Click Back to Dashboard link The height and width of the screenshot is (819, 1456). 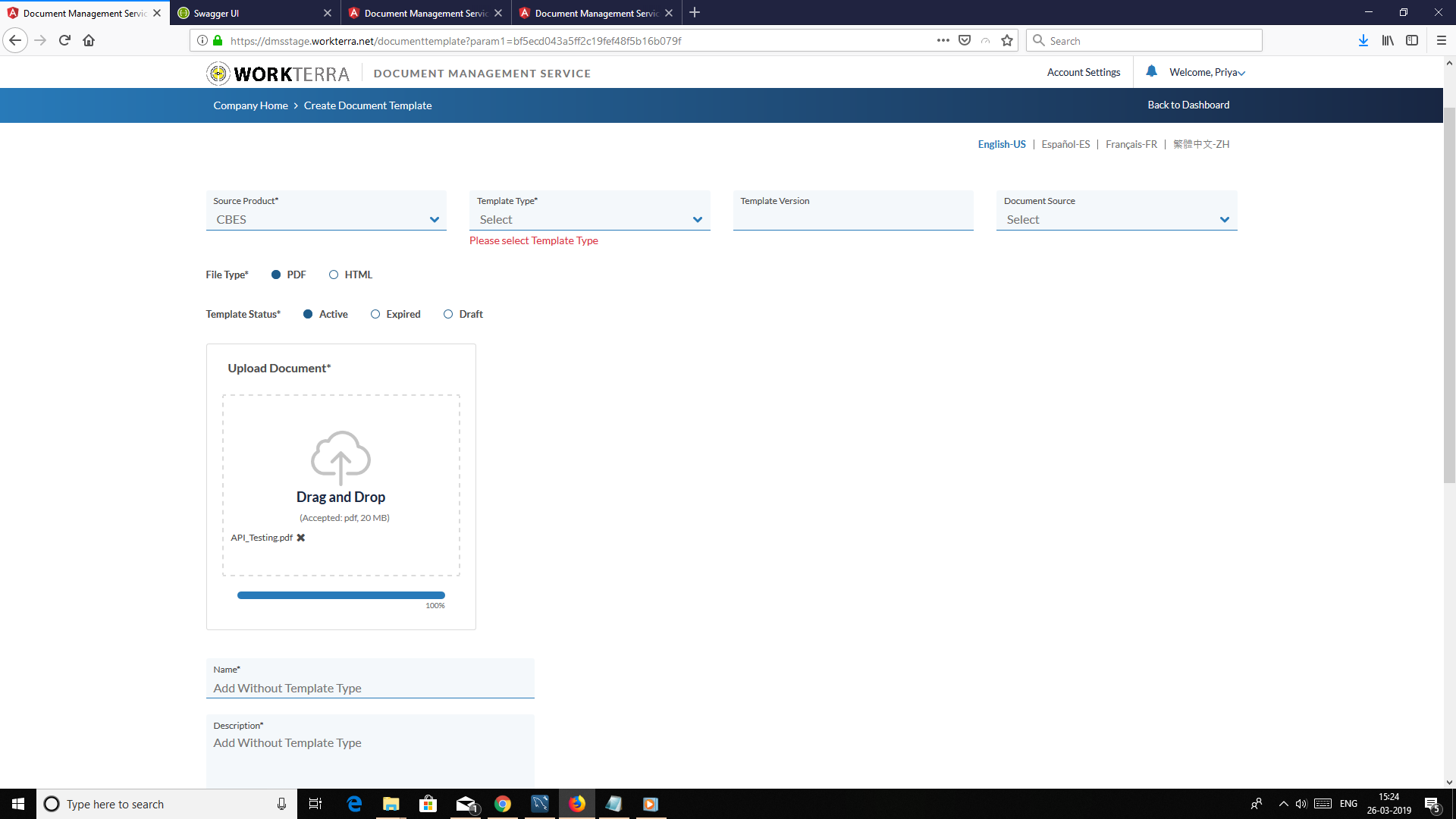point(1188,105)
